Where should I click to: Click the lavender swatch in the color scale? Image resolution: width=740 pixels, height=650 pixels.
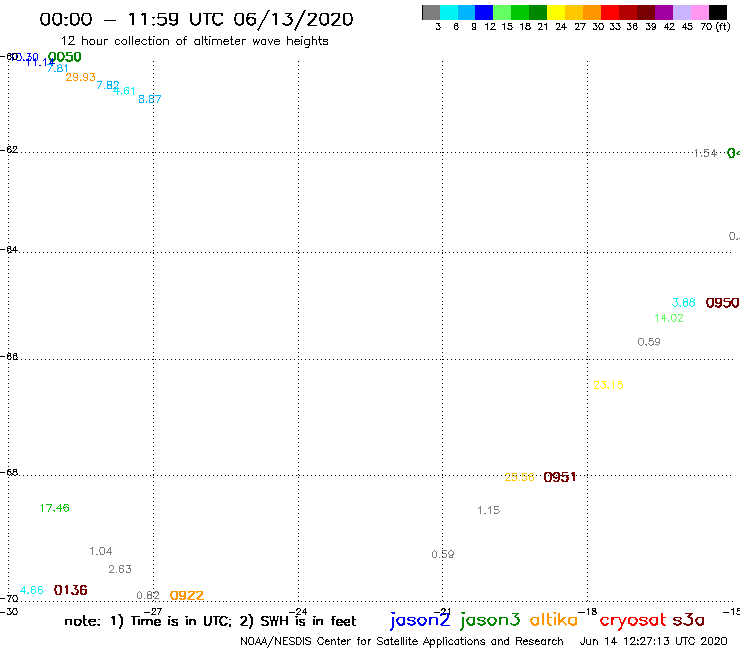682,13
